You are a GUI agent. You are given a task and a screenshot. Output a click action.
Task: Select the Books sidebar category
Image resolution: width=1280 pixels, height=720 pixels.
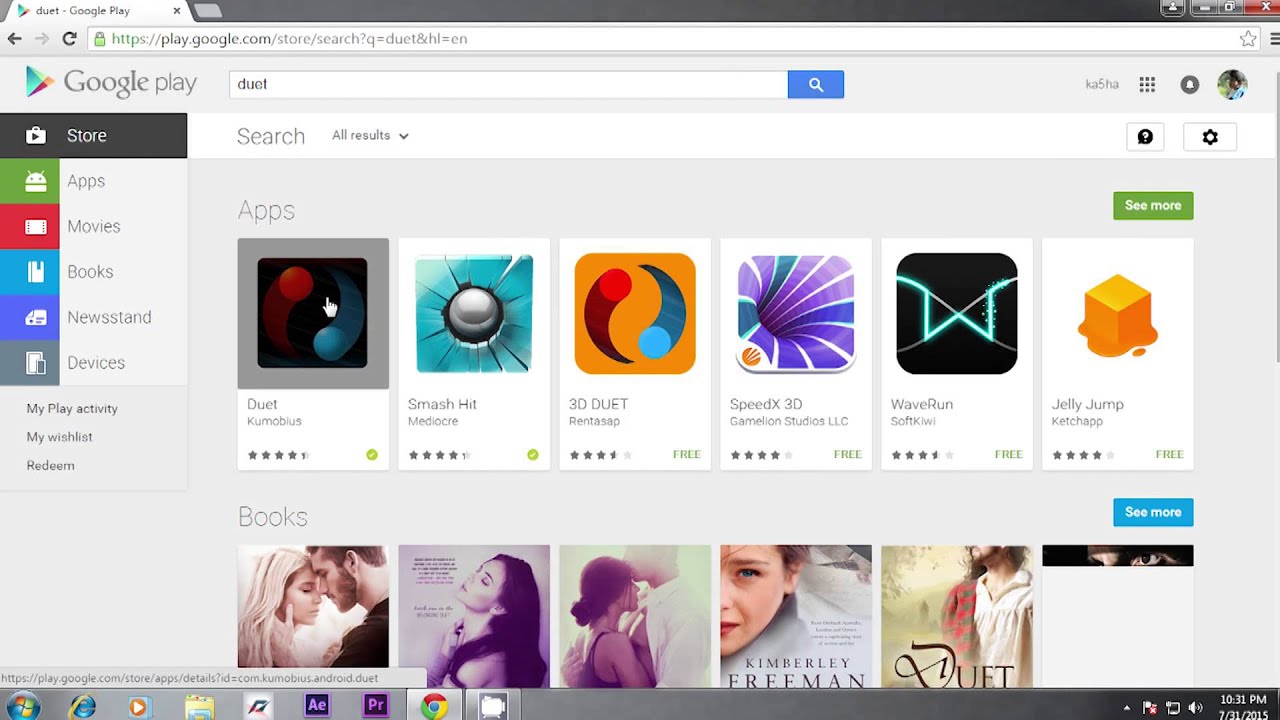pyautogui.click(x=93, y=272)
